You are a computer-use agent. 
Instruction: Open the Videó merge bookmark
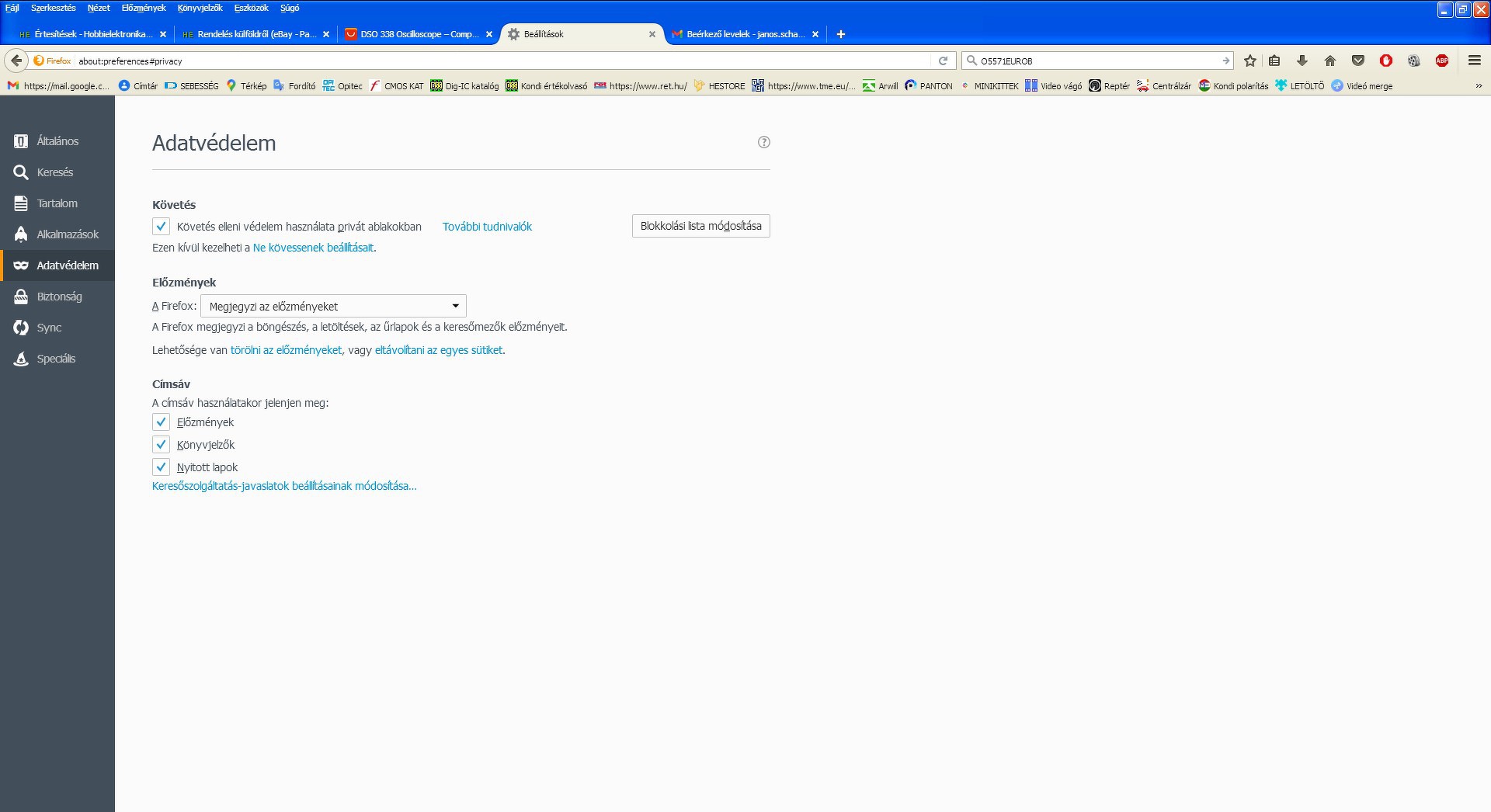coord(1362,86)
